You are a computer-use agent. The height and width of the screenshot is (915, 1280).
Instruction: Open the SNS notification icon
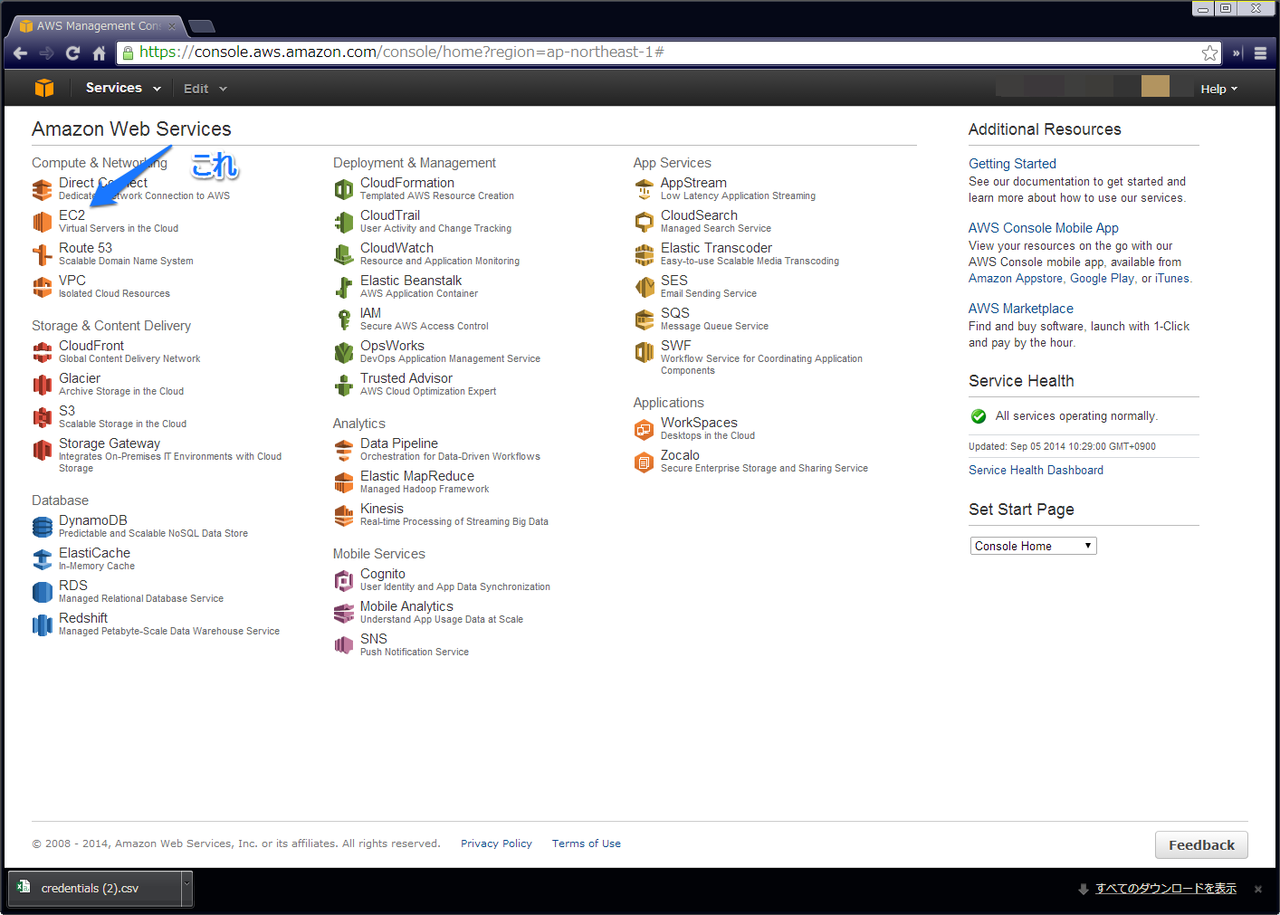point(343,645)
